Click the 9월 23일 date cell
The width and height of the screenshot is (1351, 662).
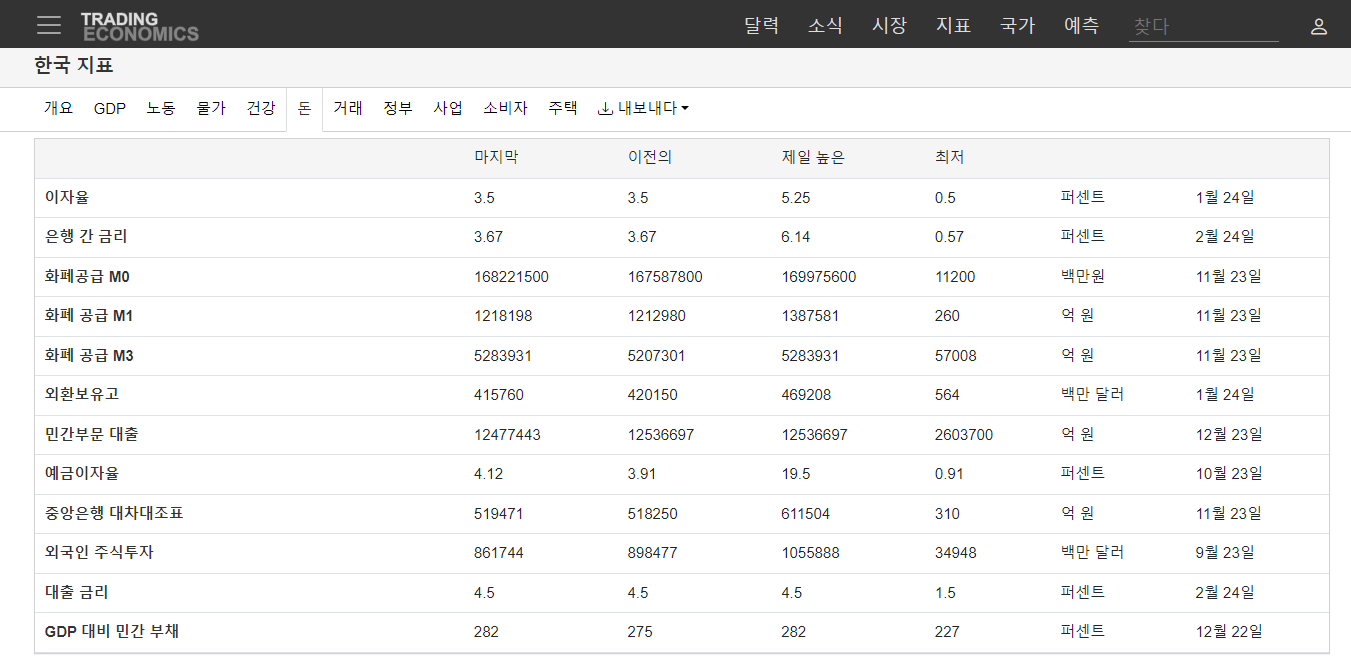1225,553
